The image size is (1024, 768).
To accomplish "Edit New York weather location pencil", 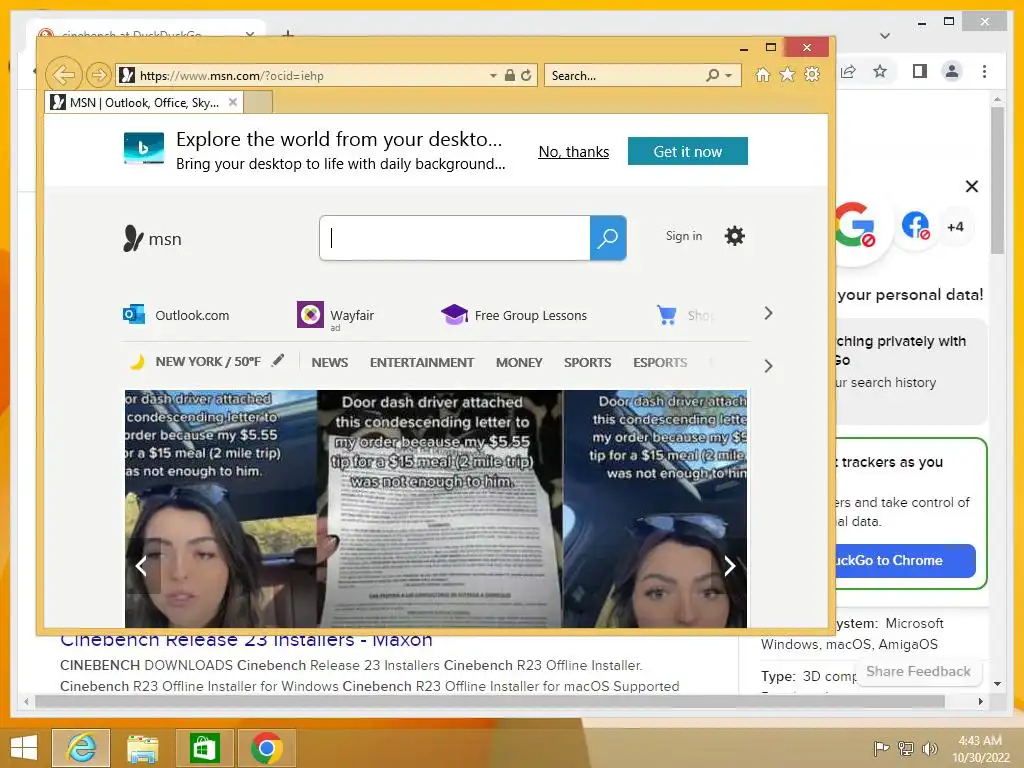I will point(278,360).
